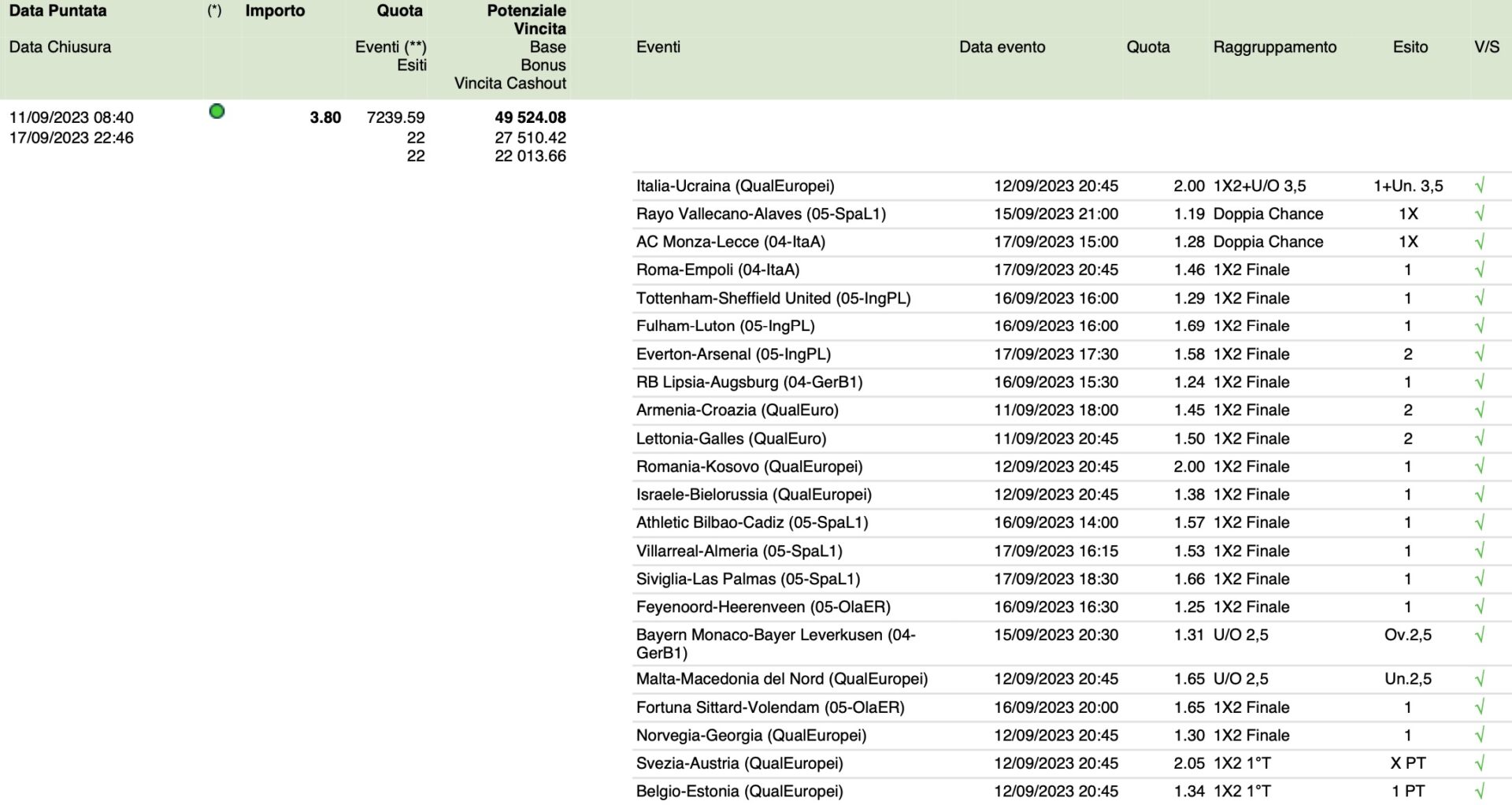Click the 1.69 odds for Fulham-Luton
1512x805 pixels.
1189,326
